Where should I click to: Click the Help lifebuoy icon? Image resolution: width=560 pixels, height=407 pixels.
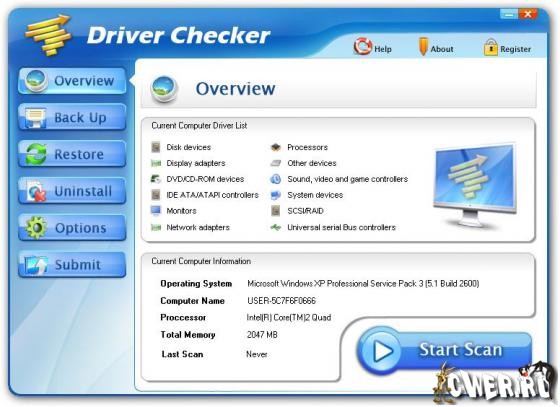click(x=362, y=46)
